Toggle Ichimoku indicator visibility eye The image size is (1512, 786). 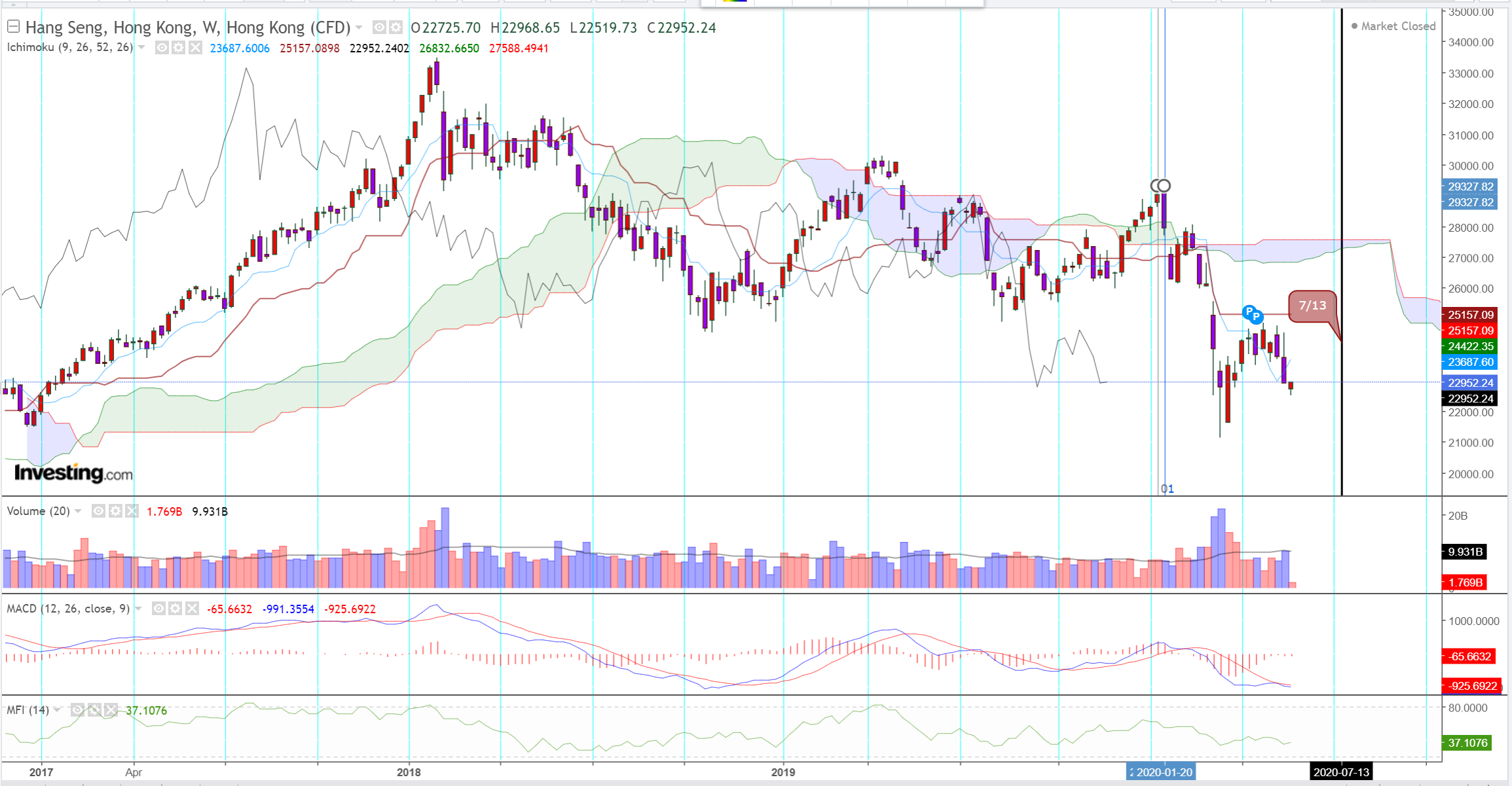tap(162, 48)
